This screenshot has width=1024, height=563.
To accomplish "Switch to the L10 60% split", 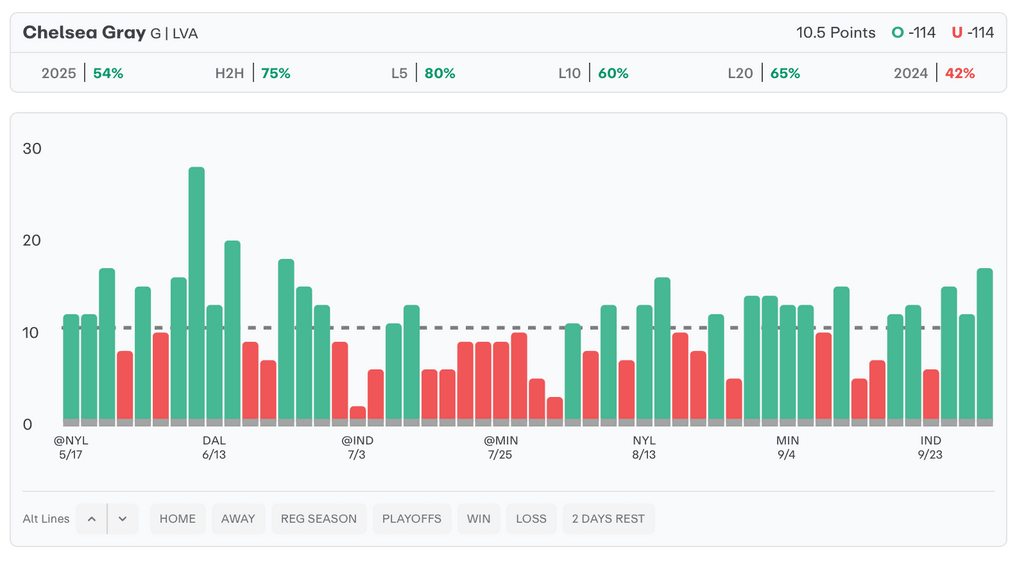I will coord(593,73).
